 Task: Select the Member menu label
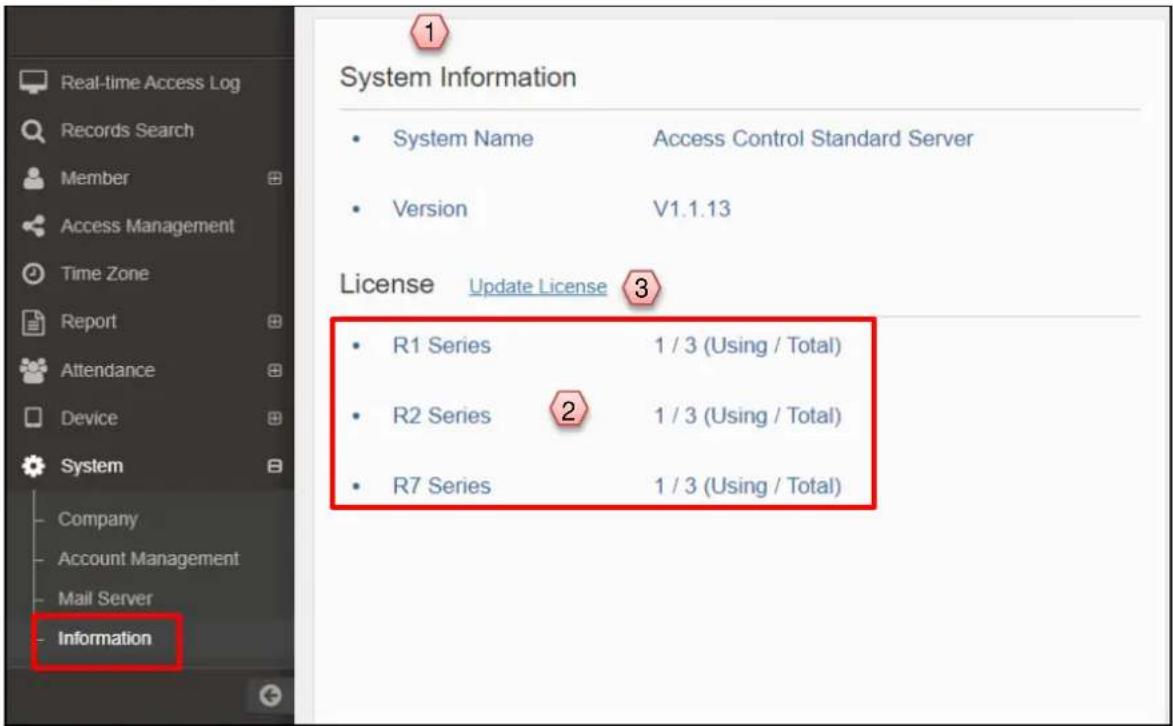coord(94,178)
